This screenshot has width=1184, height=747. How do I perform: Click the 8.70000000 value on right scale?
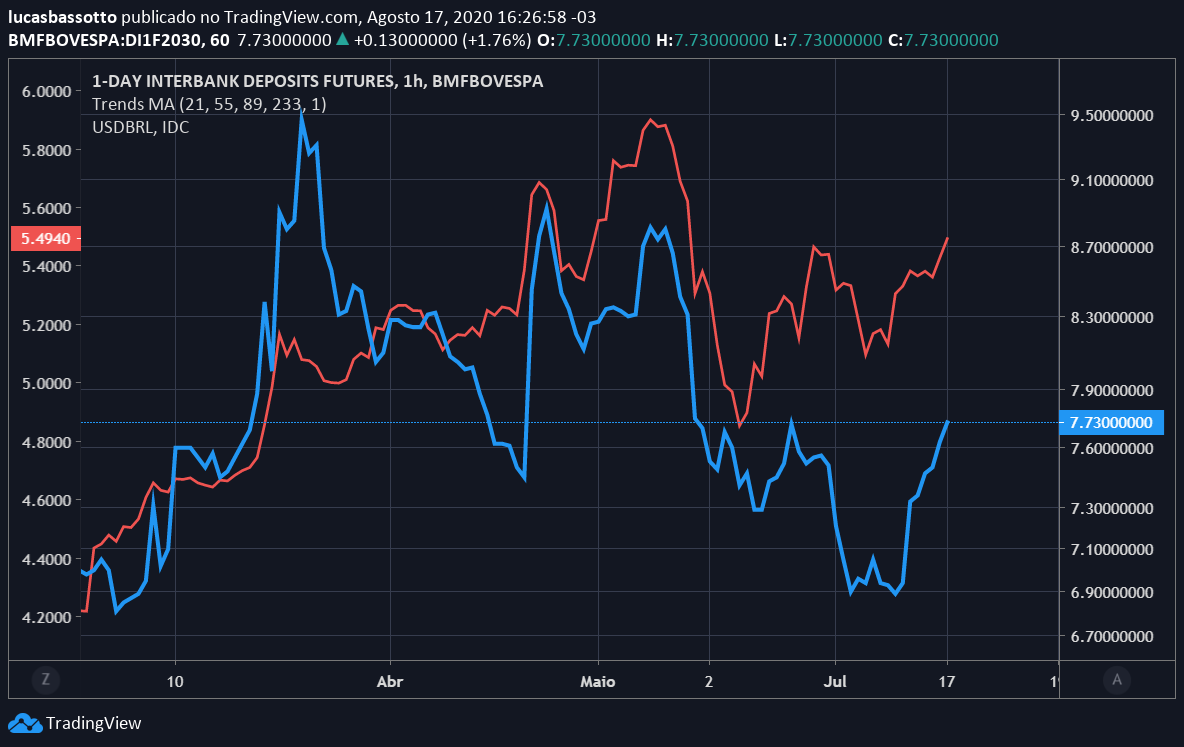pyautogui.click(x=1112, y=247)
